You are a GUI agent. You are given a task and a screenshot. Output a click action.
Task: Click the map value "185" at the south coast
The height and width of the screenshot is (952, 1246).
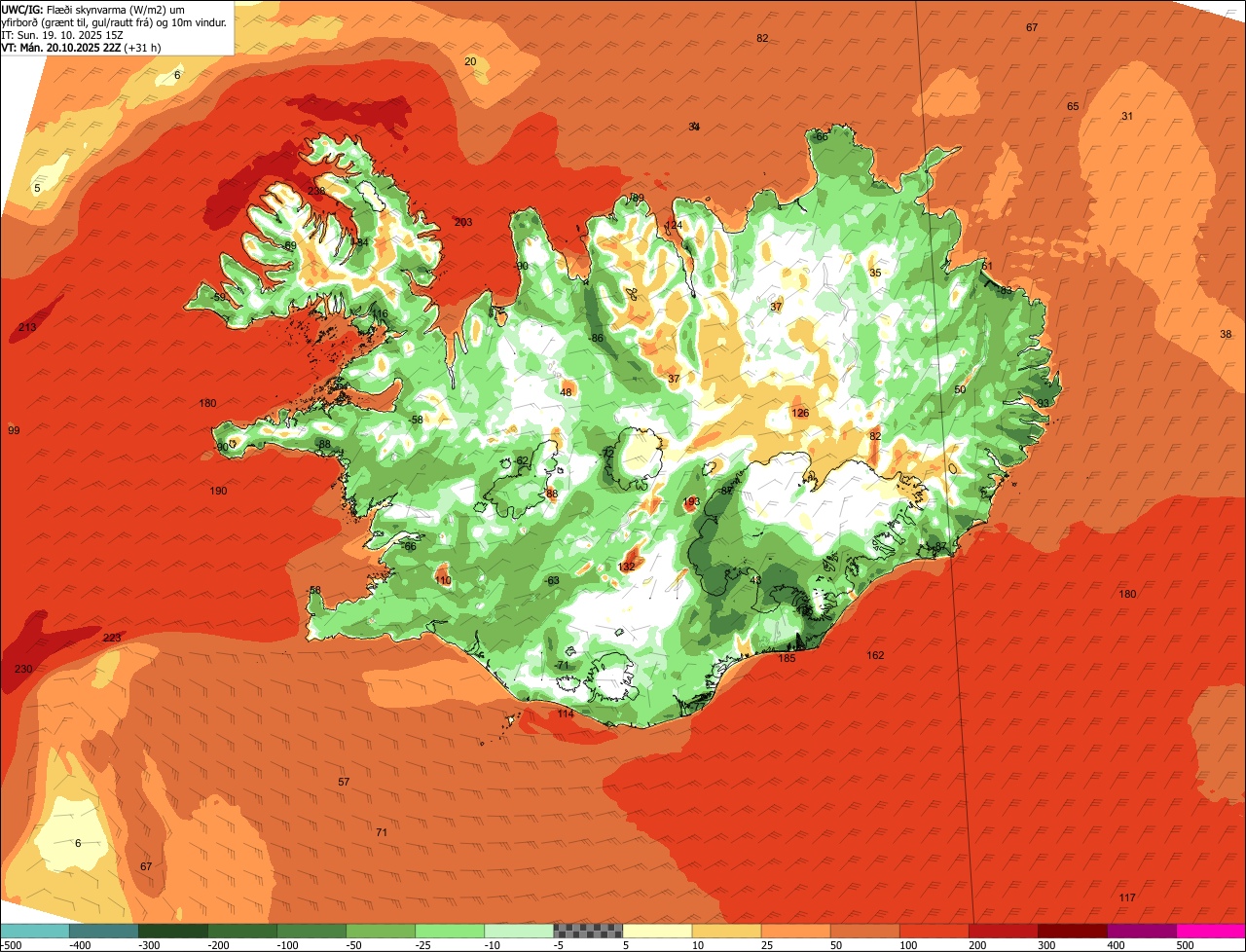tap(788, 659)
